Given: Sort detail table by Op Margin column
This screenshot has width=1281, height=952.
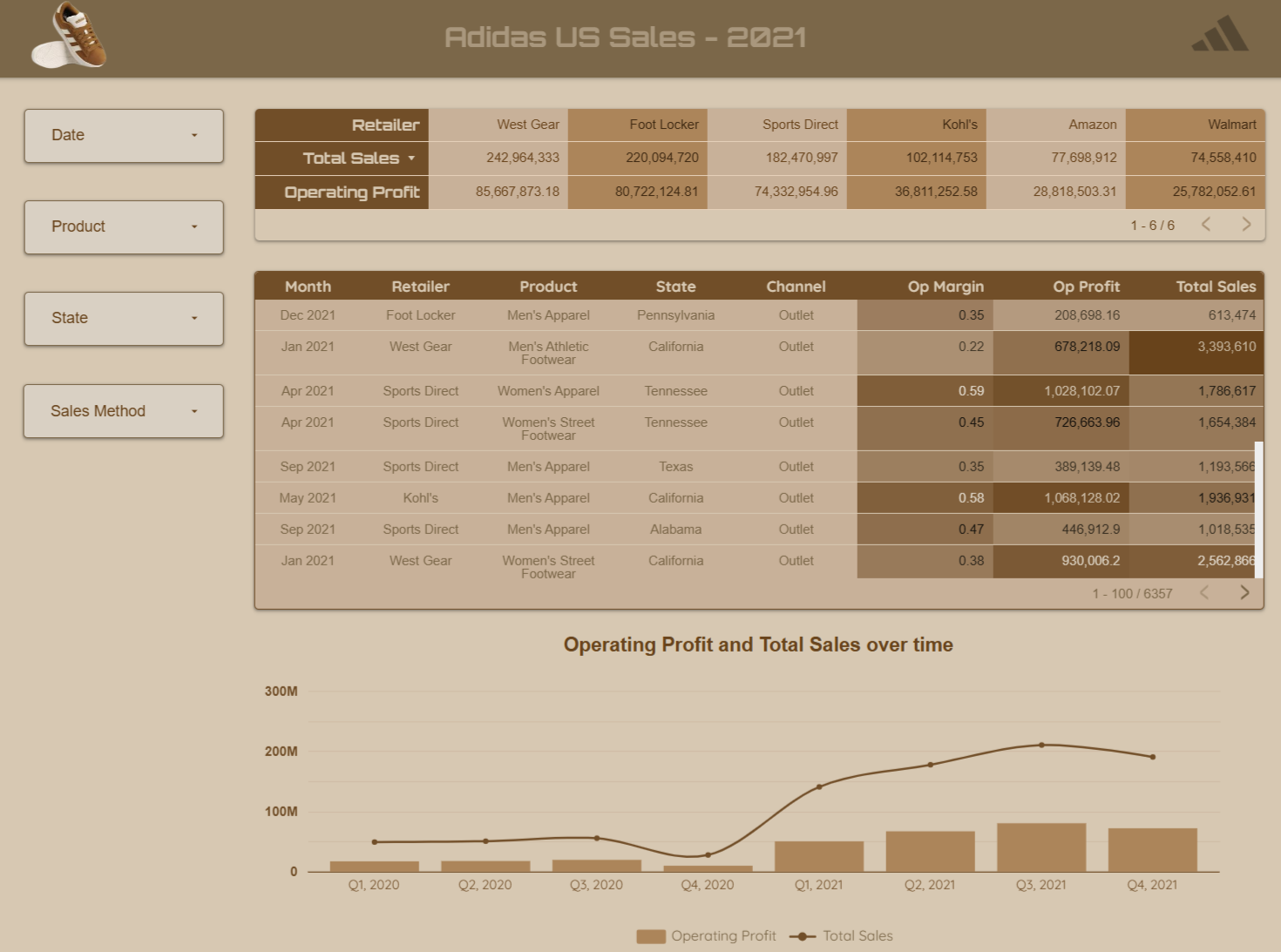Looking at the screenshot, I should 945,287.
